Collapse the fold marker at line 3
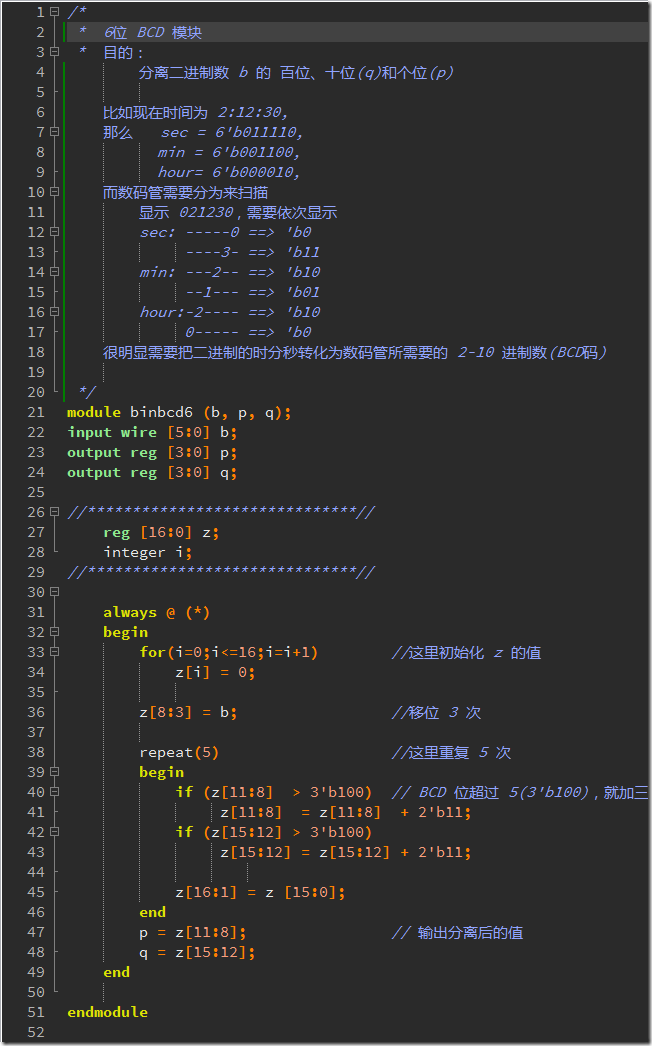This screenshot has height=1046, width=652. click(x=55, y=52)
